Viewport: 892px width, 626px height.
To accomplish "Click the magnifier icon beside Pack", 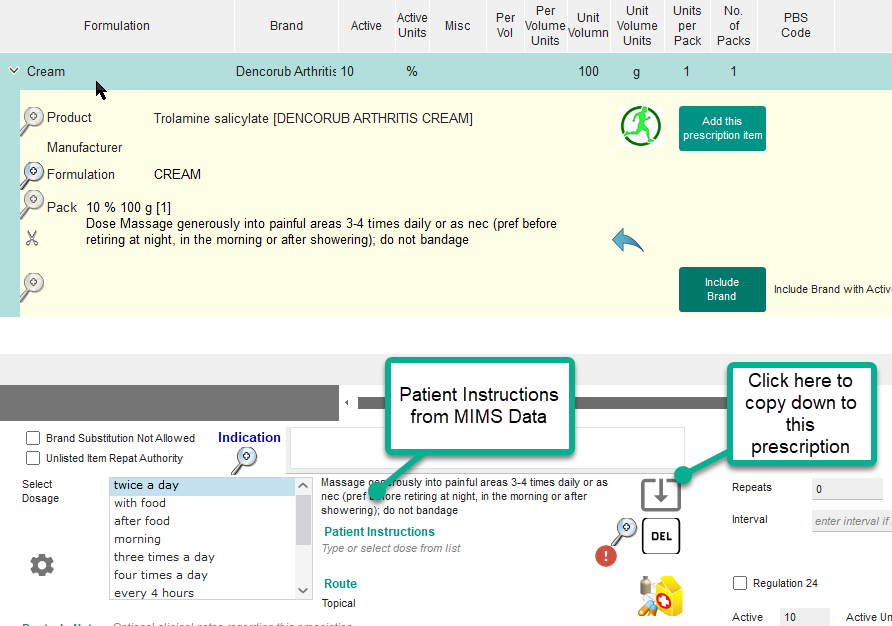I will pyautogui.click(x=32, y=204).
